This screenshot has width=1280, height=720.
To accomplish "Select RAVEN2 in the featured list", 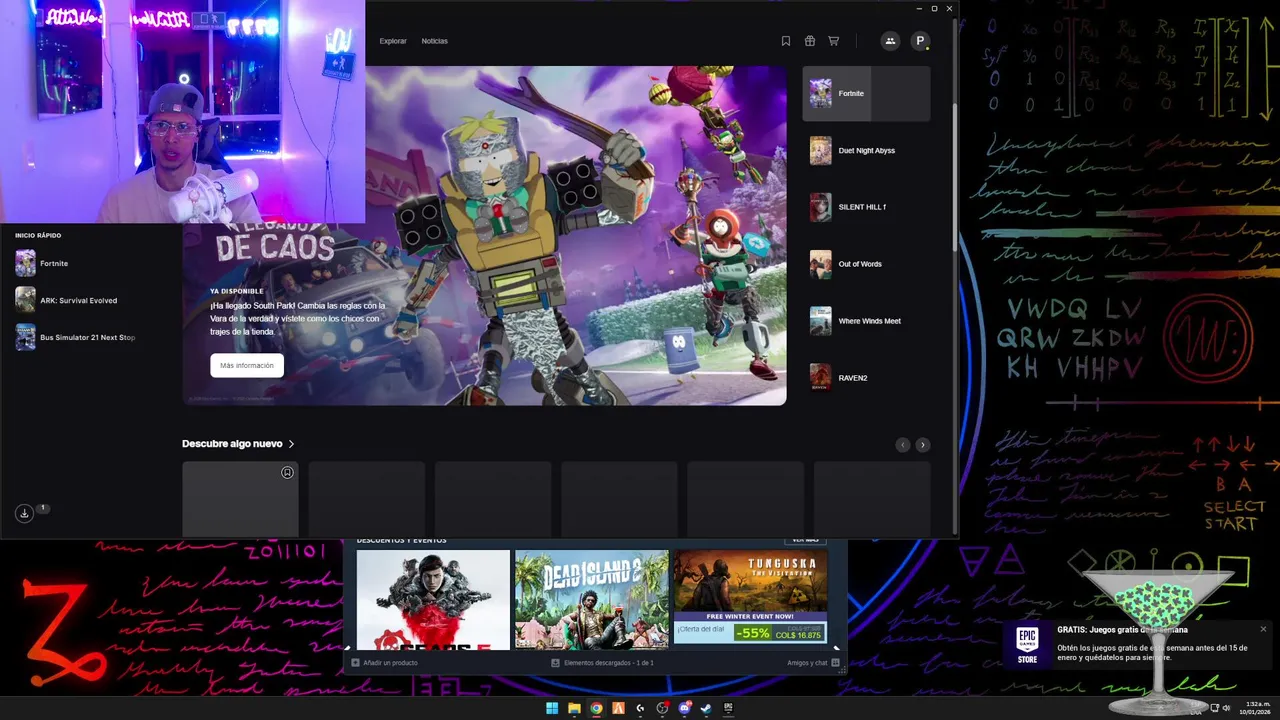I will (x=866, y=378).
